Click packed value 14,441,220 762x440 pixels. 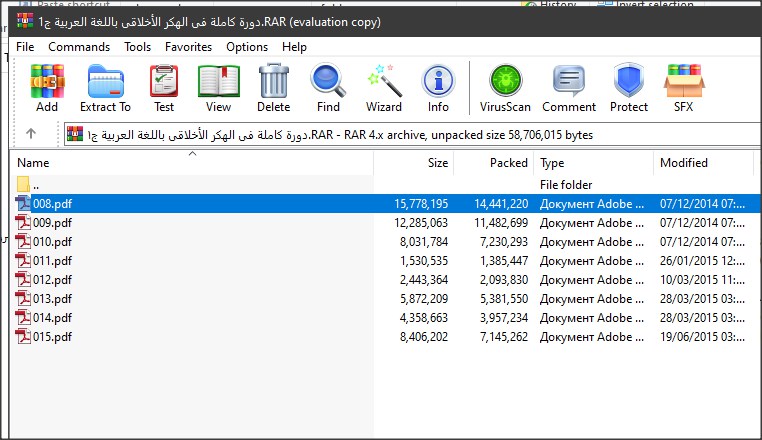[x=501, y=204]
